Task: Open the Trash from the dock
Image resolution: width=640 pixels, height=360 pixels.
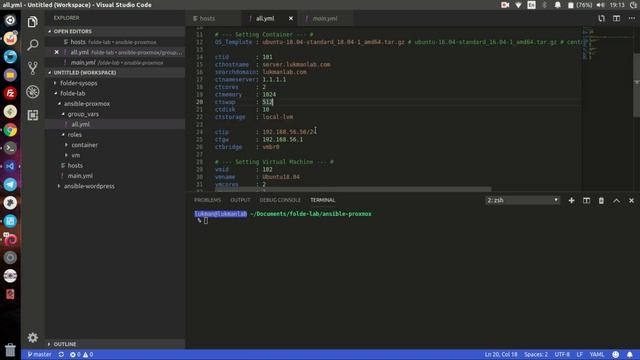Action: 10,349
